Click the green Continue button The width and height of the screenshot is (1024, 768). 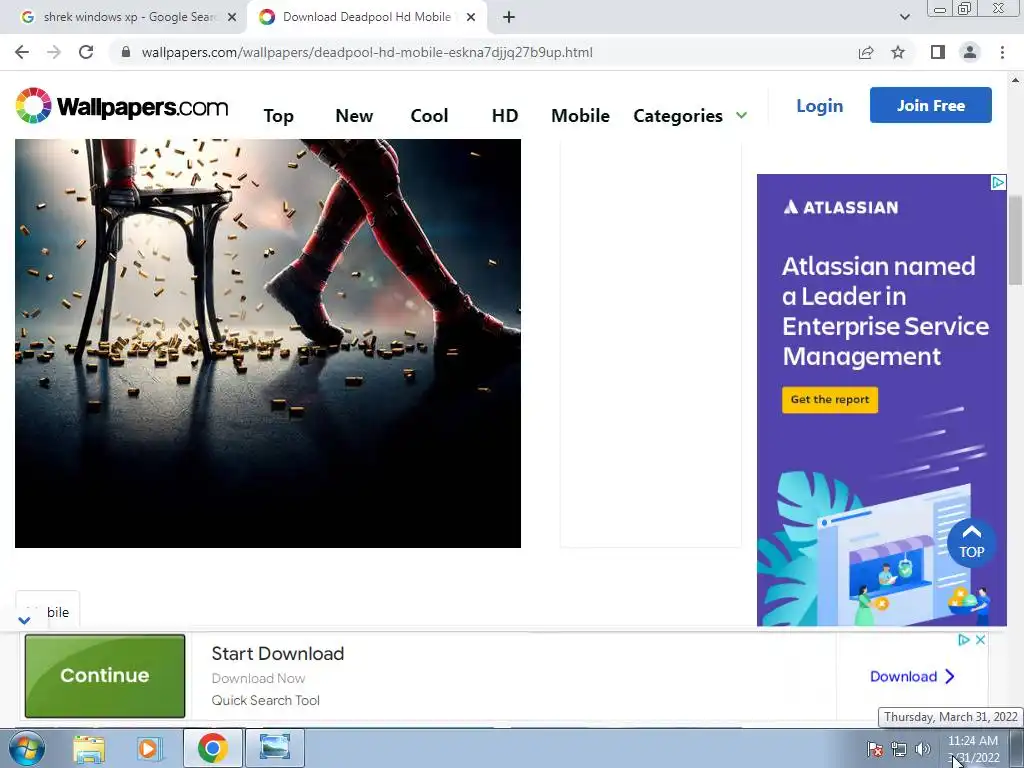(104, 675)
